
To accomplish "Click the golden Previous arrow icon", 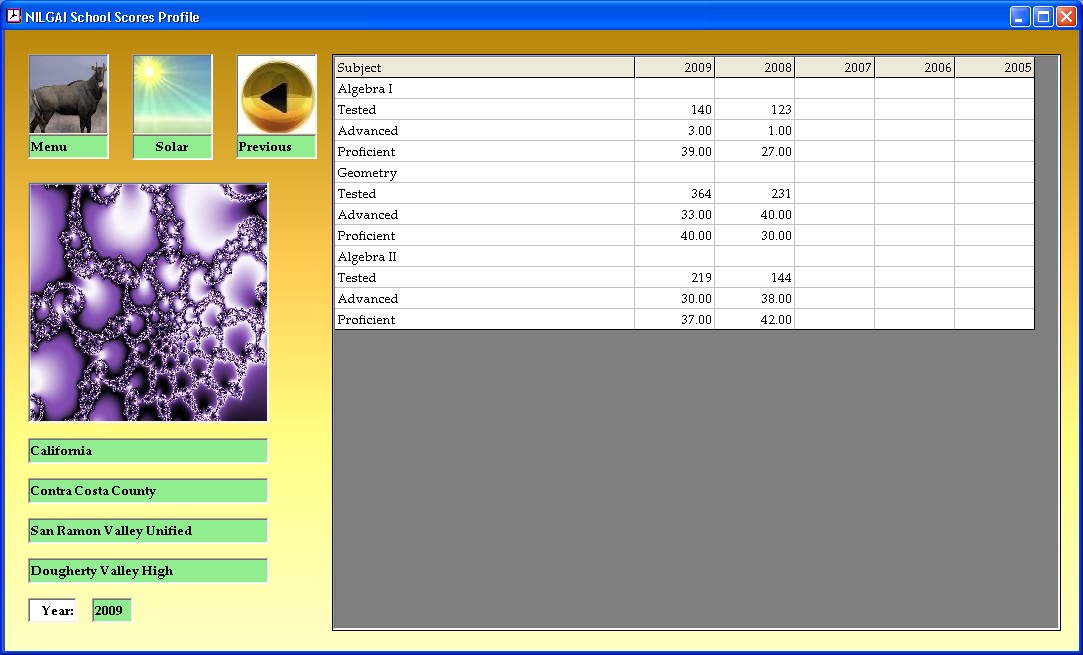I will 277,95.
